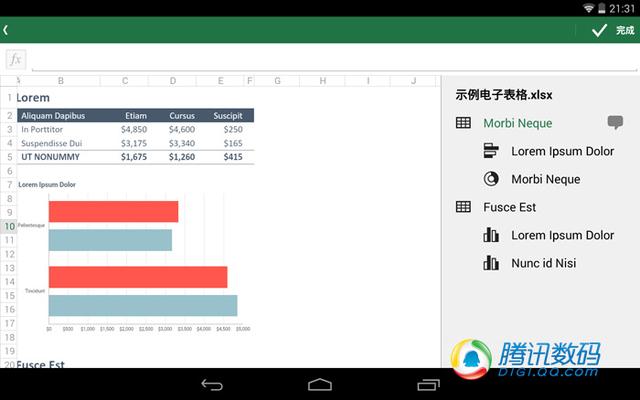The width and height of the screenshot is (640, 400).
Task: Go to Morbi Neque donut chart entry
Action: (x=546, y=179)
